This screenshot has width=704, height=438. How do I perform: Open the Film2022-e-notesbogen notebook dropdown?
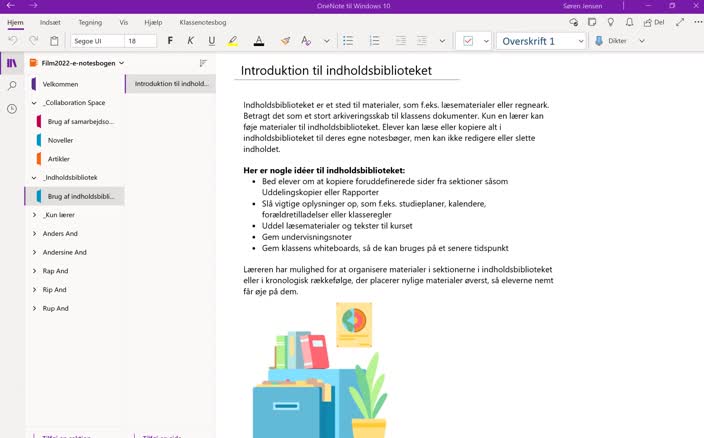pyautogui.click(x=77, y=63)
